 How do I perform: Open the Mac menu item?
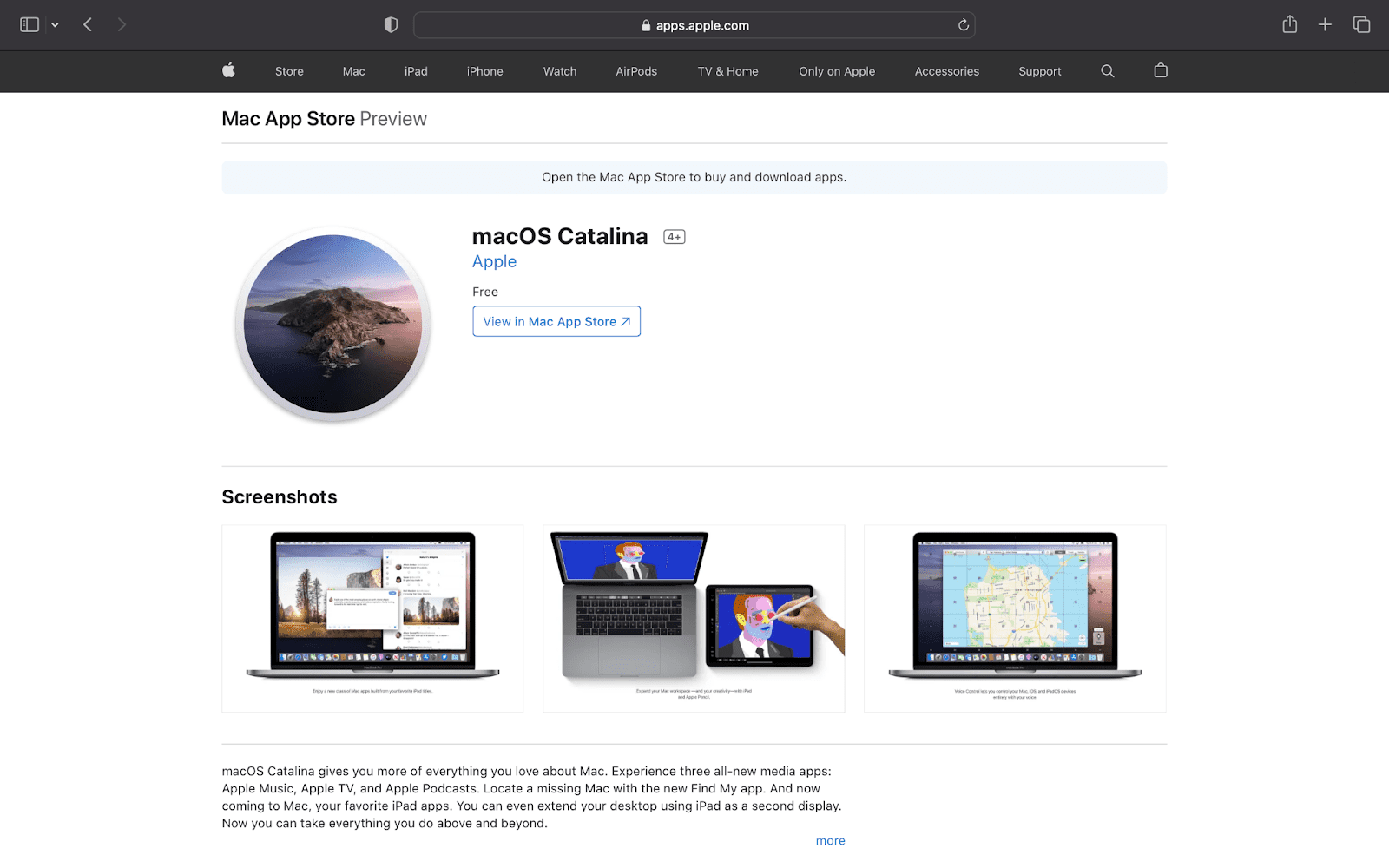(x=353, y=71)
